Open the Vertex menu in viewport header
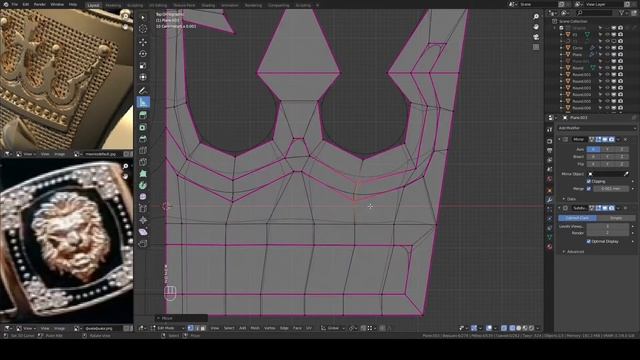This screenshot has height=360, width=640. (x=269, y=328)
